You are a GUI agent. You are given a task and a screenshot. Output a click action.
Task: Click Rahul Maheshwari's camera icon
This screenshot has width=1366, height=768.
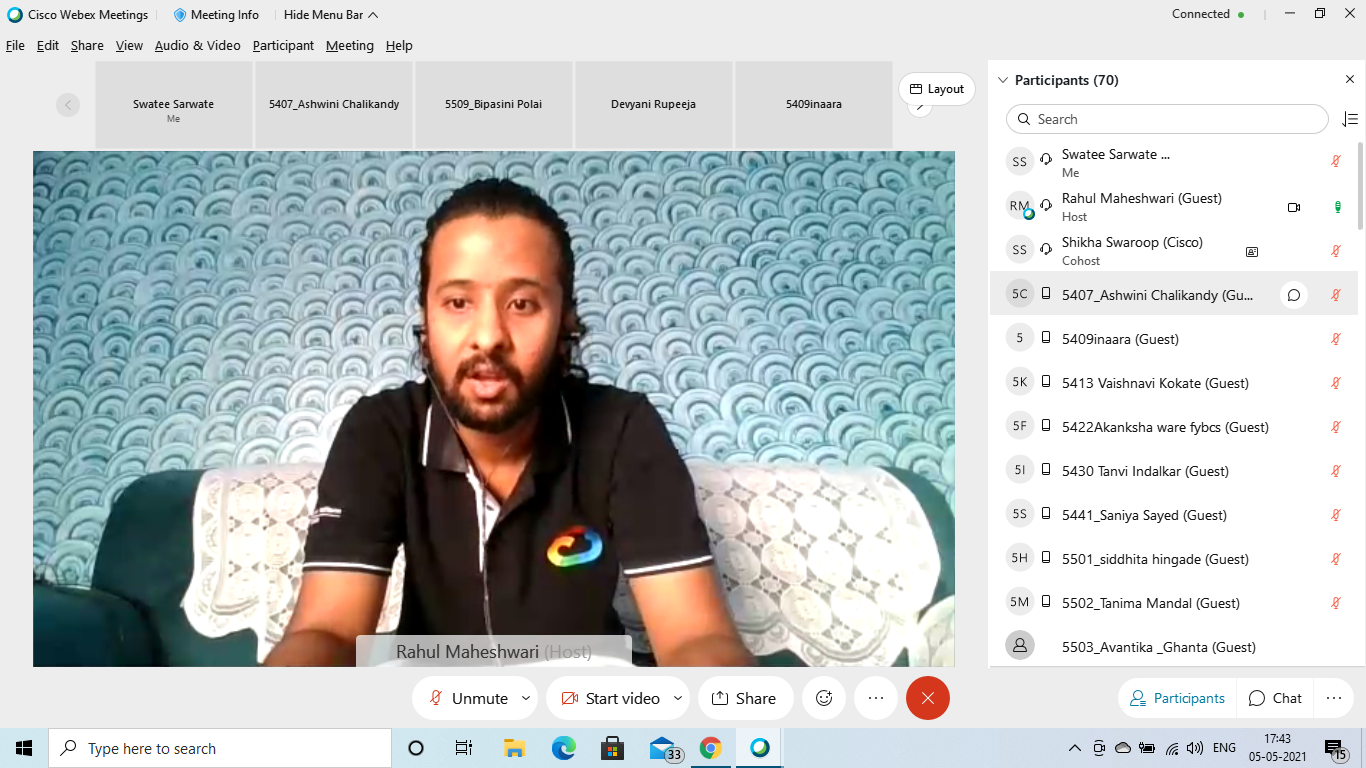pos(1294,206)
